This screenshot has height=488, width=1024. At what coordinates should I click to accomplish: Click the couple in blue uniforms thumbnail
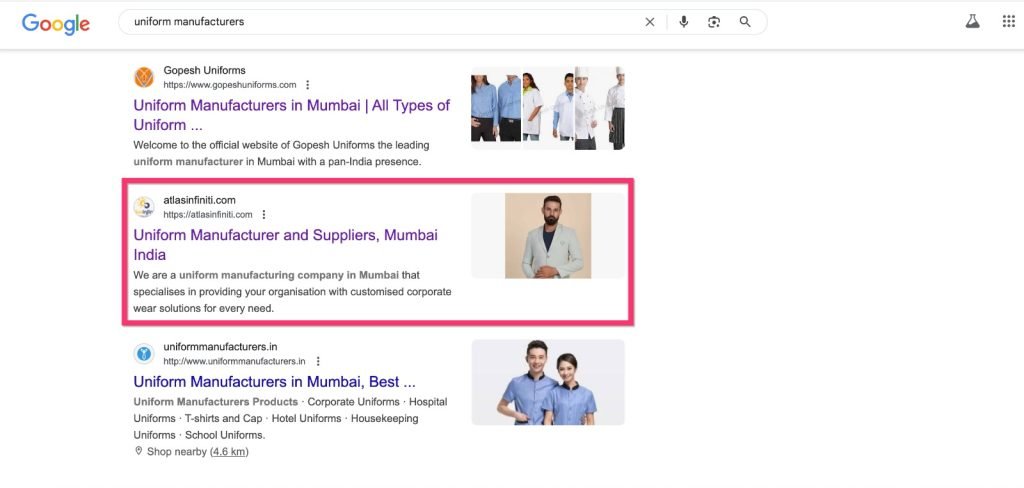pyautogui.click(x=548, y=382)
